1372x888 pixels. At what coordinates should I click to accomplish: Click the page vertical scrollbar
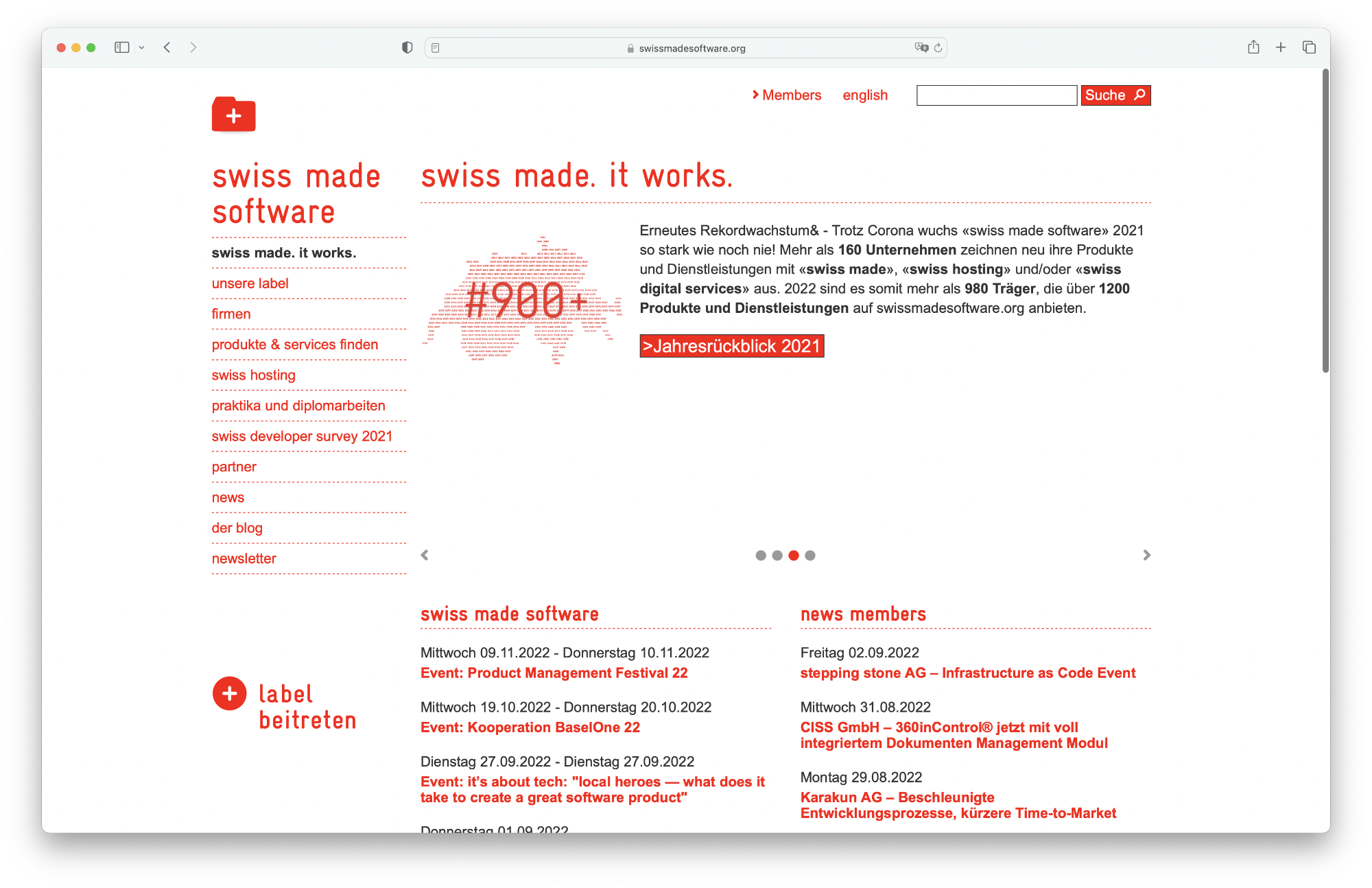(1325, 221)
